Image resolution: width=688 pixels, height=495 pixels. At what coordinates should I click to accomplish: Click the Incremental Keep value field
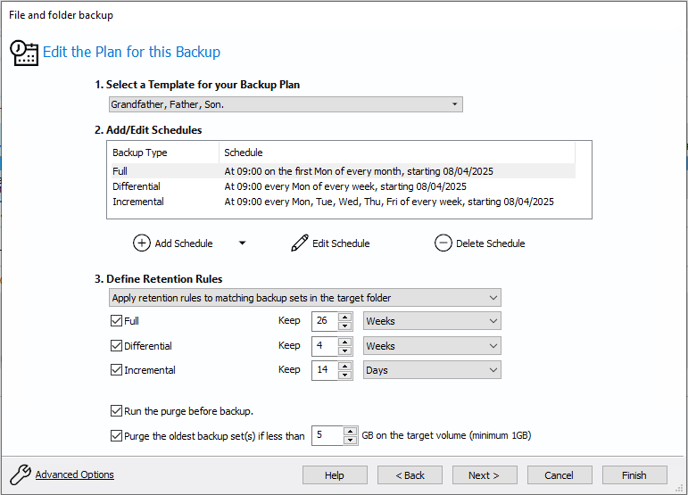[x=324, y=370]
